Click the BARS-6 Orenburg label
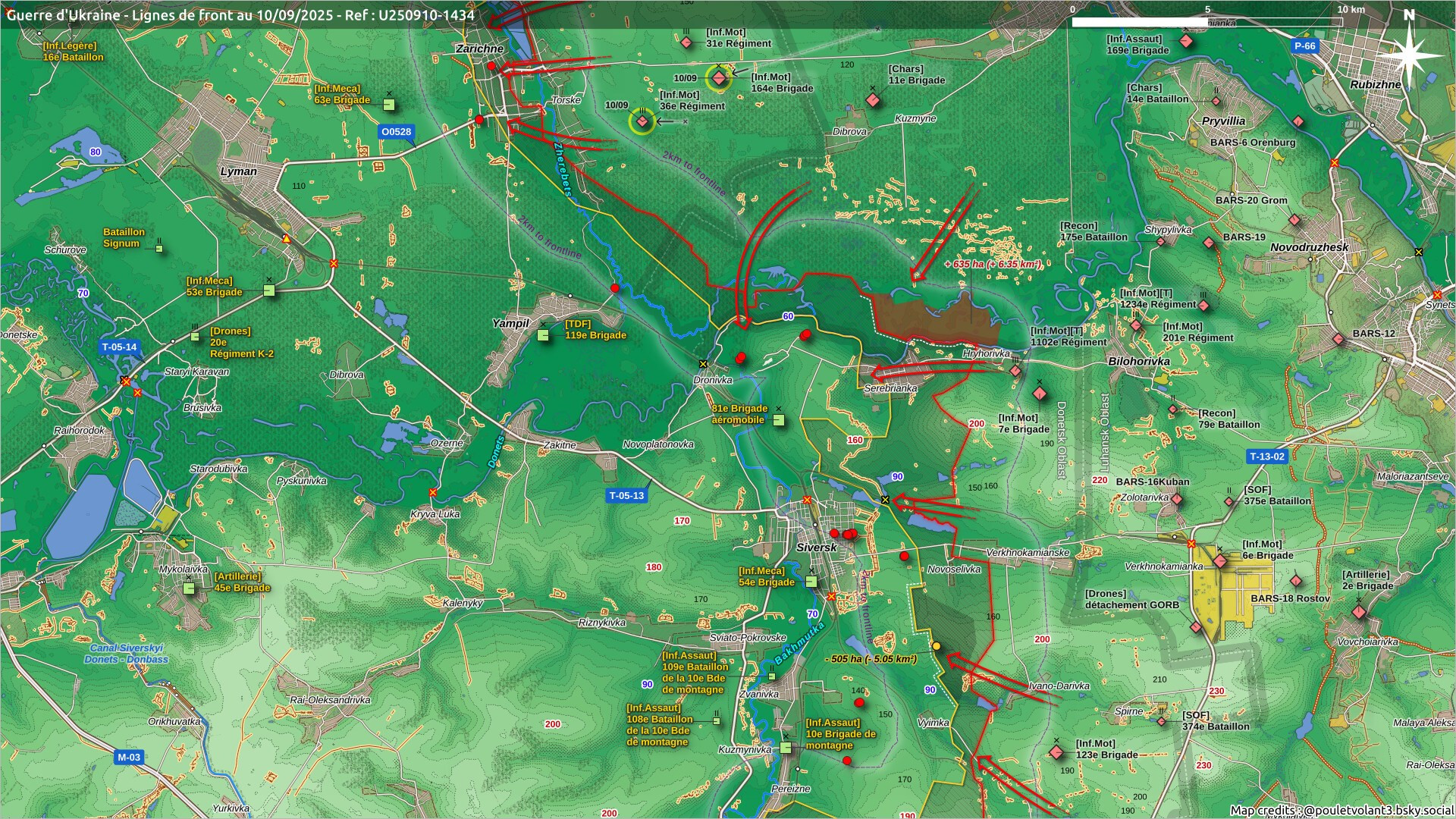Viewport: 1456px width, 819px height. (x=1253, y=143)
